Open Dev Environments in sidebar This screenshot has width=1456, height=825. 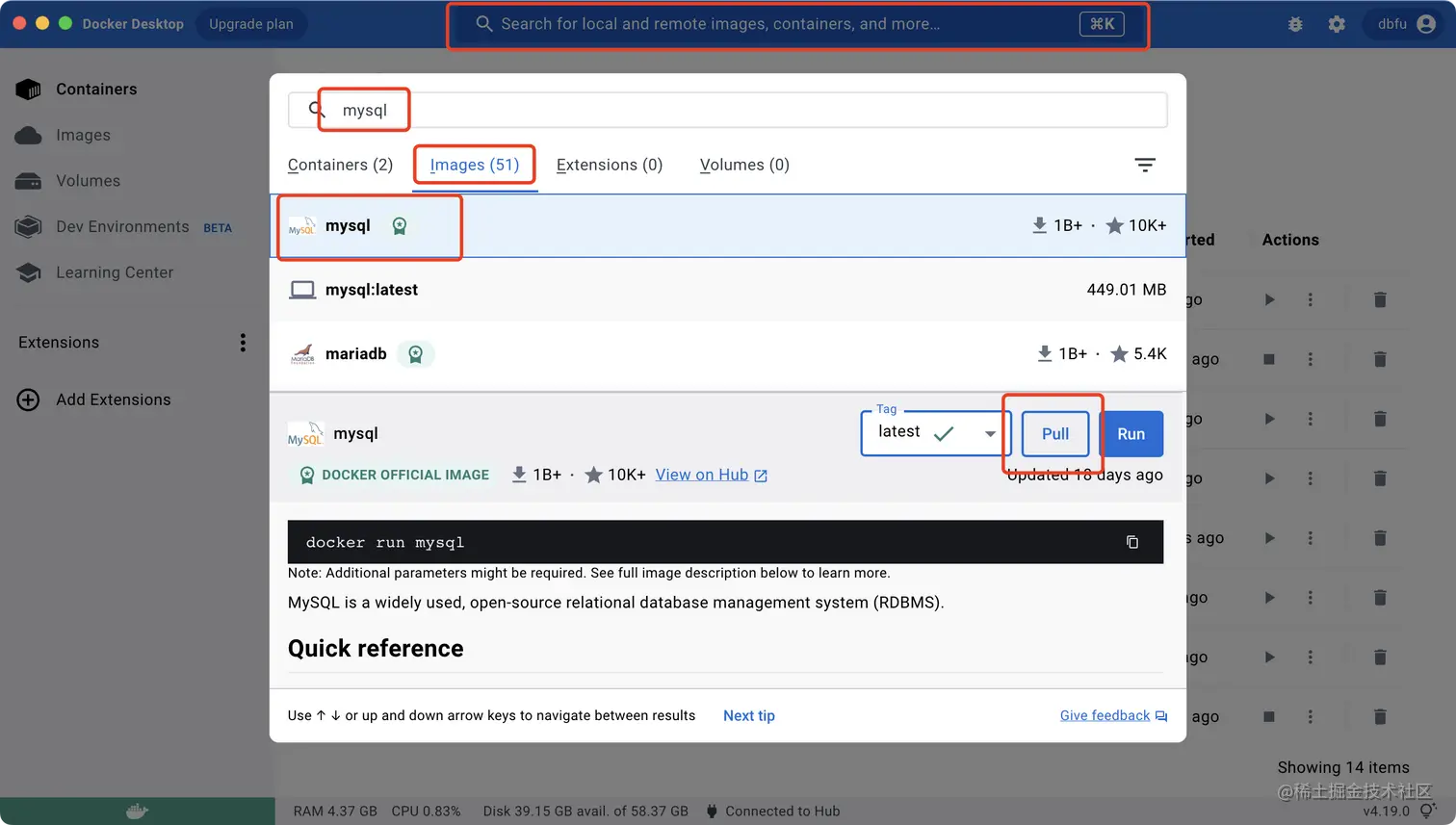click(124, 227)
